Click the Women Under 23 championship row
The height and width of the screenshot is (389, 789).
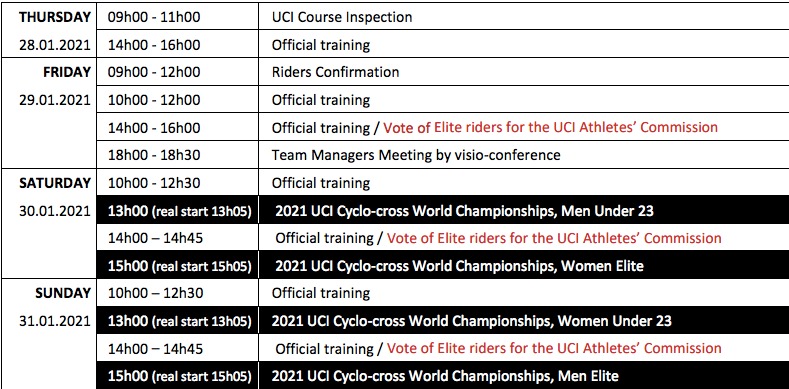pos(443,321)
